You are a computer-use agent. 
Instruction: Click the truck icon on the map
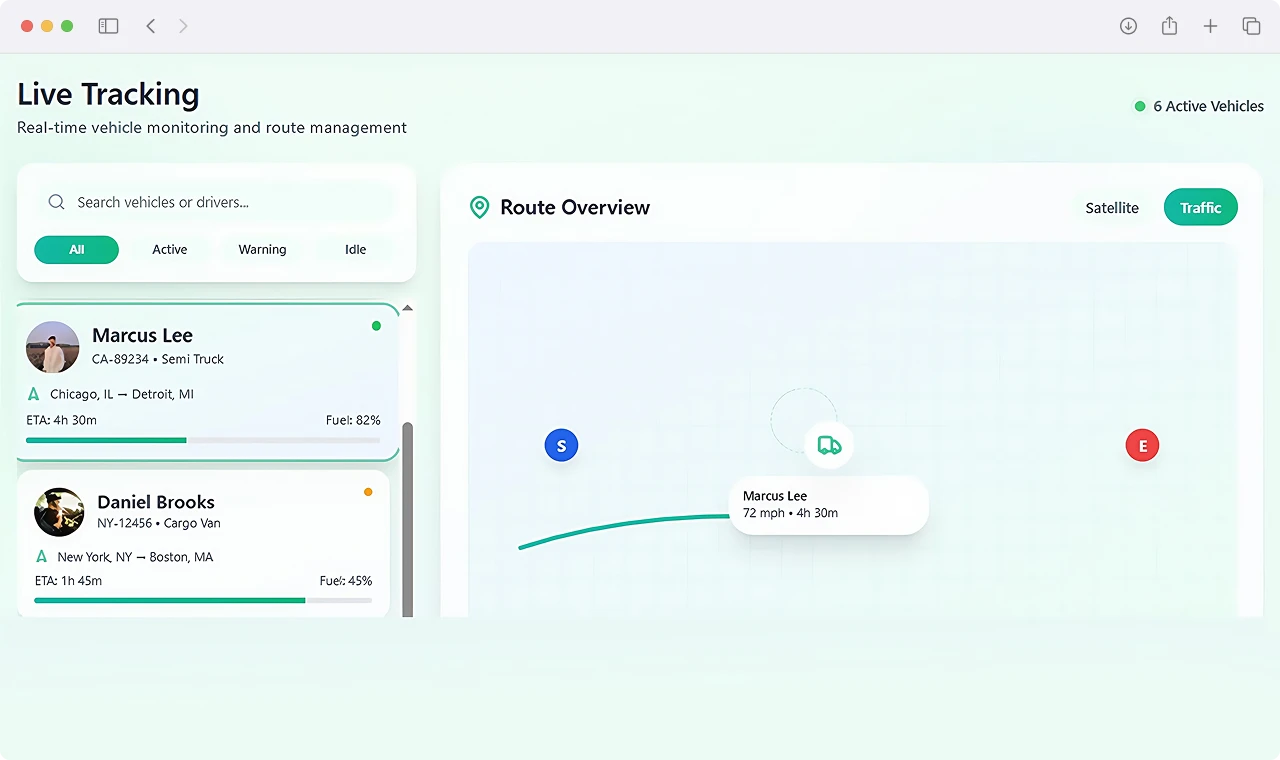829,445
